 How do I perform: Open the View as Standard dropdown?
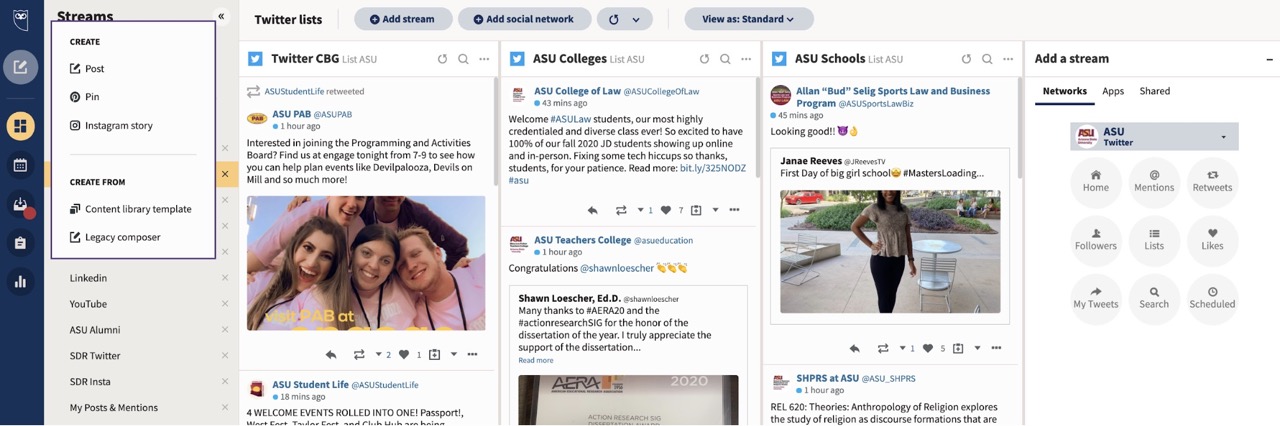tap(748, 19)
